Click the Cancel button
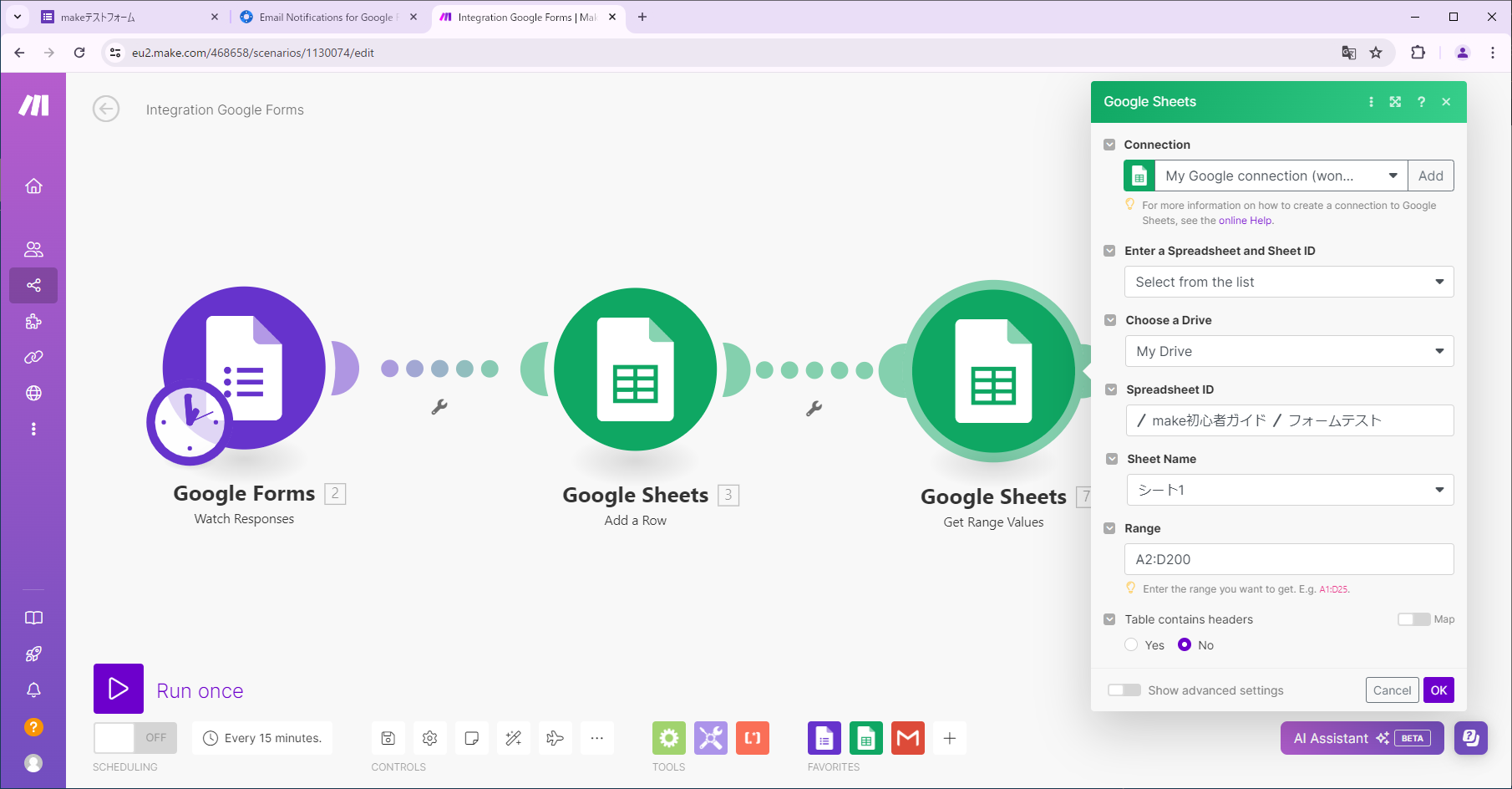The height and width of the screenshot is (789, 1512). tap(1392, 690)
